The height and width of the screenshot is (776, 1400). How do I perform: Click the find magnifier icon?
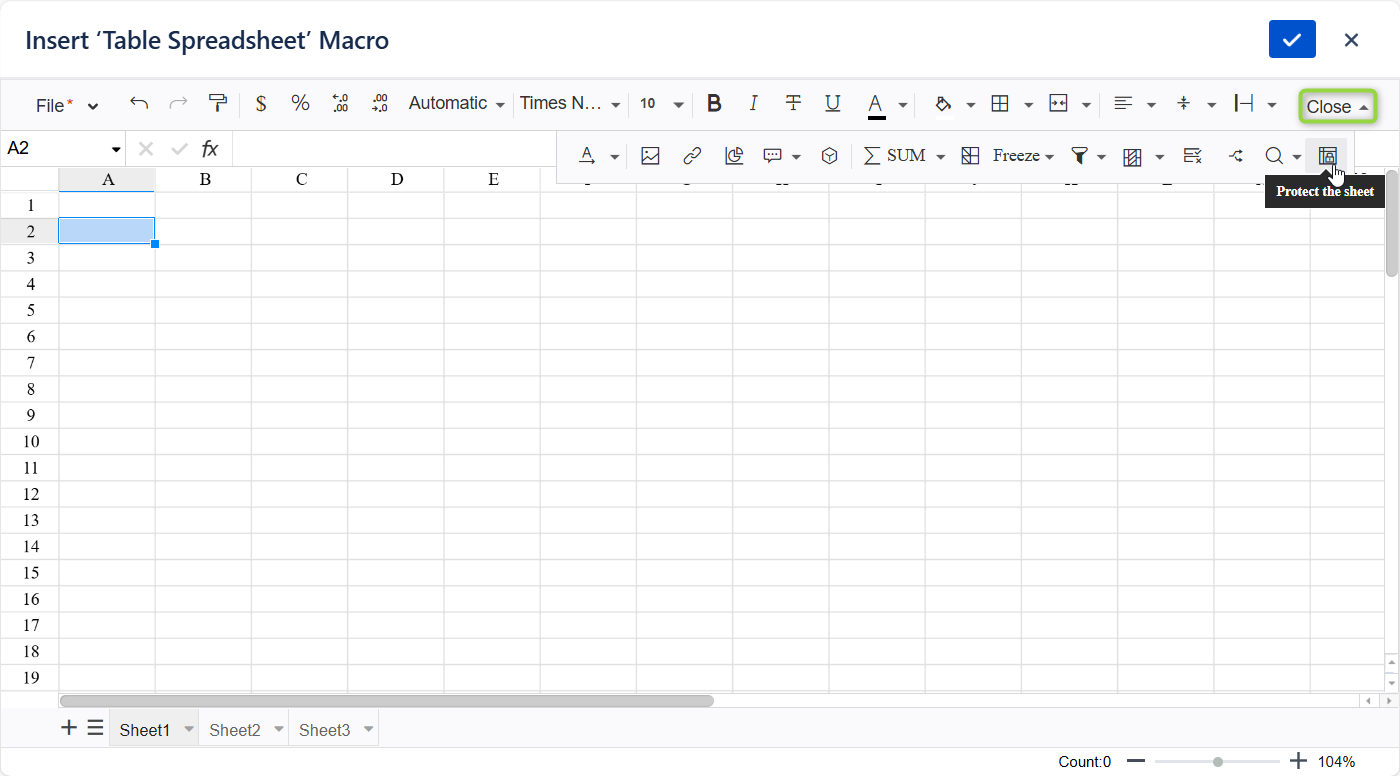point(1274,156)
